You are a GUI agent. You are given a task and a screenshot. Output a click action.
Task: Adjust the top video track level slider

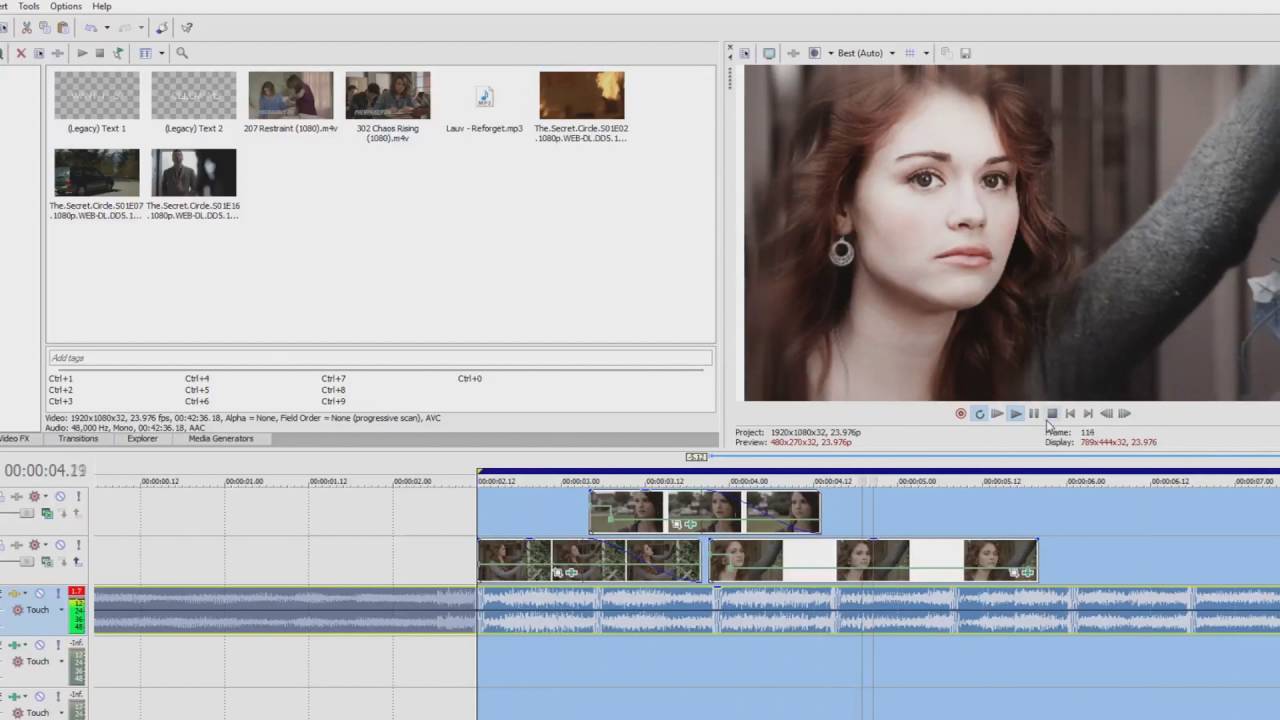[26, 513]
